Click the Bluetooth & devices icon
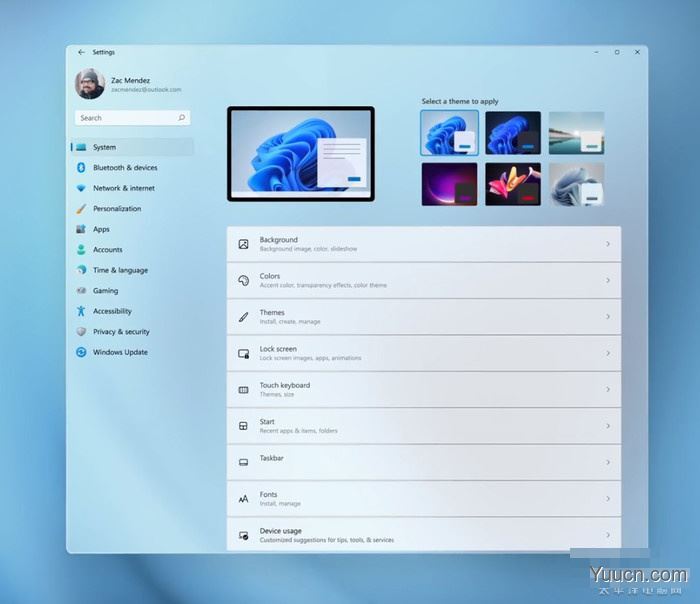The width and height of the screenshot is (700, 604). tap(81, 167)
